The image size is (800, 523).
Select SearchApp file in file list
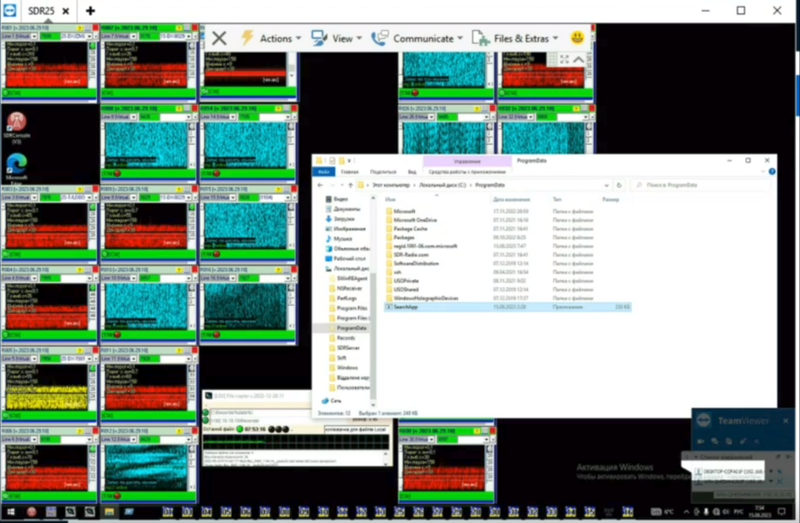(410, 307)
